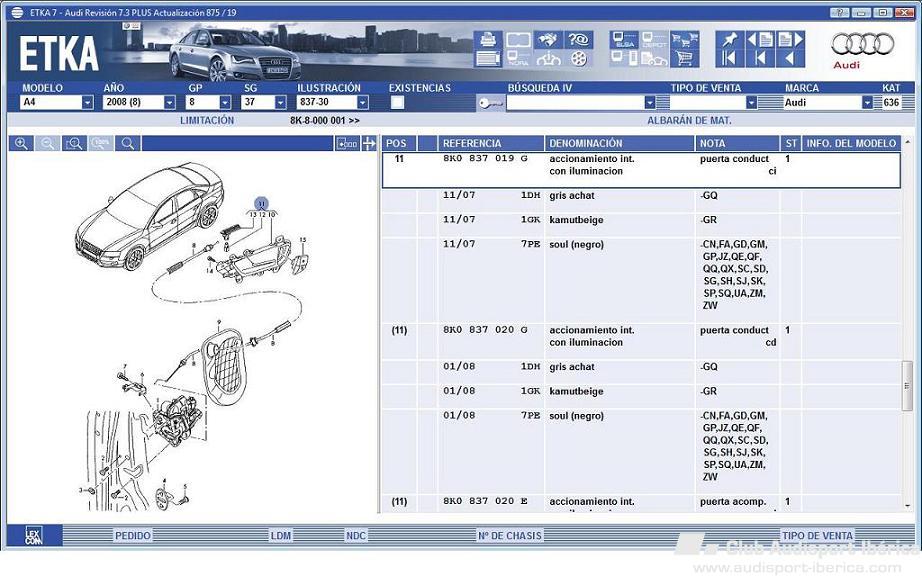
Task: Open the Modelo A4 dropdown
Action: coord(87,102)
